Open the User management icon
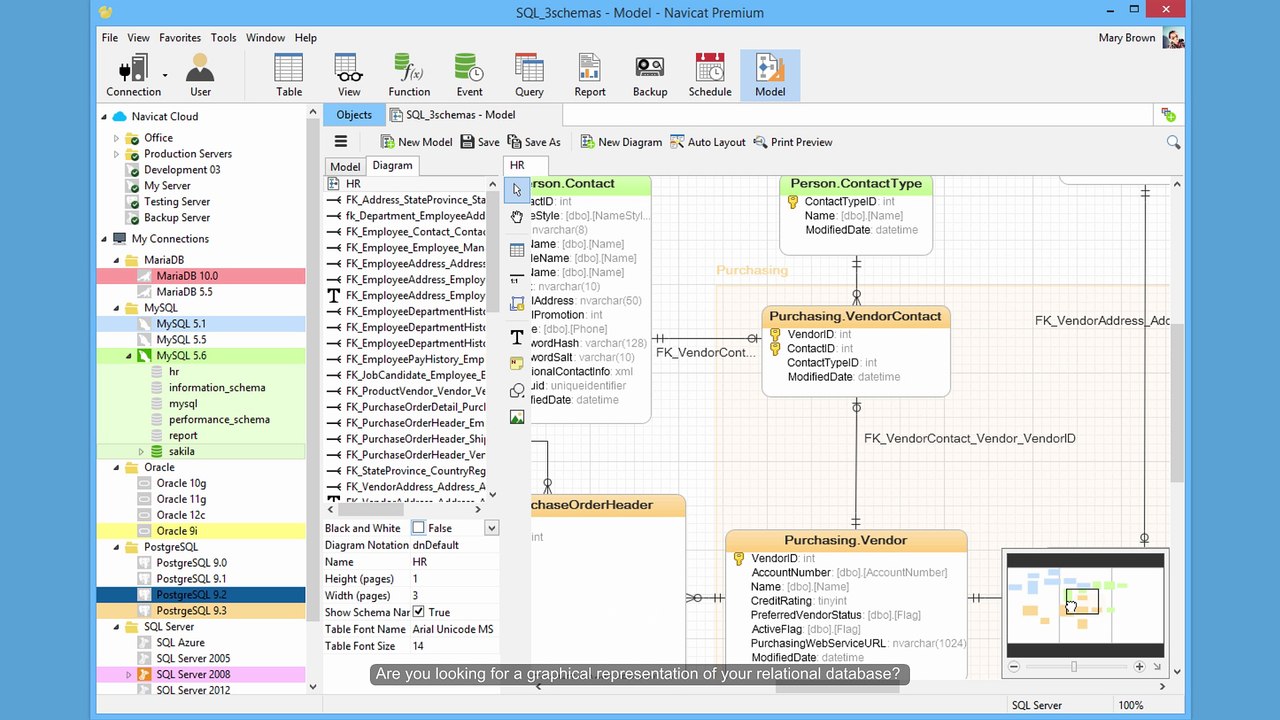 point(200,75)
